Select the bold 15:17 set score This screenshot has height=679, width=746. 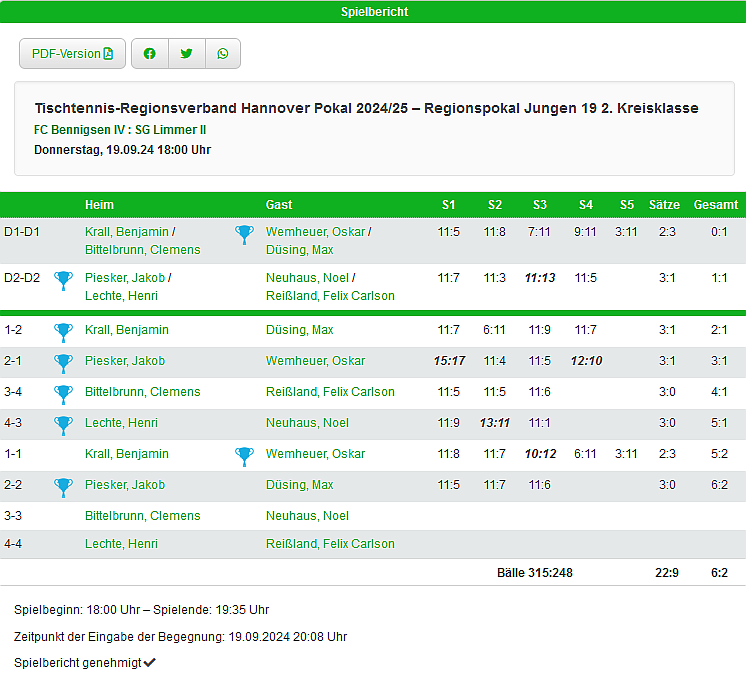(x=449, y=361)
